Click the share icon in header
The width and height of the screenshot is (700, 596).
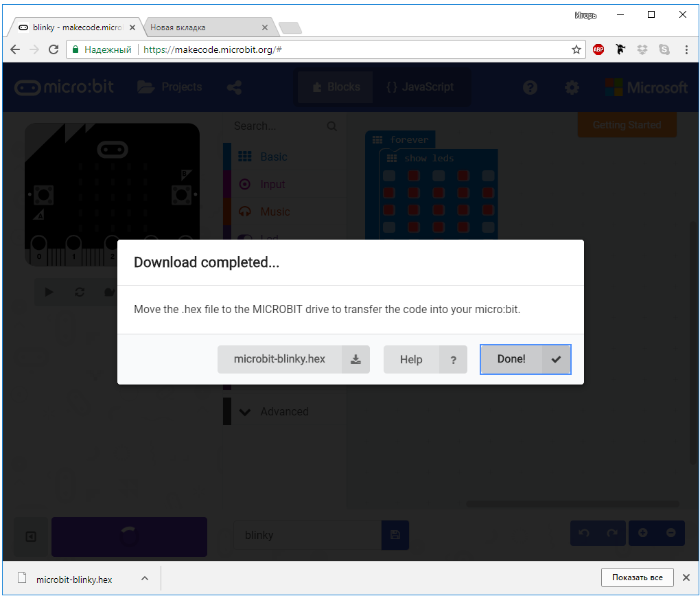234,88
